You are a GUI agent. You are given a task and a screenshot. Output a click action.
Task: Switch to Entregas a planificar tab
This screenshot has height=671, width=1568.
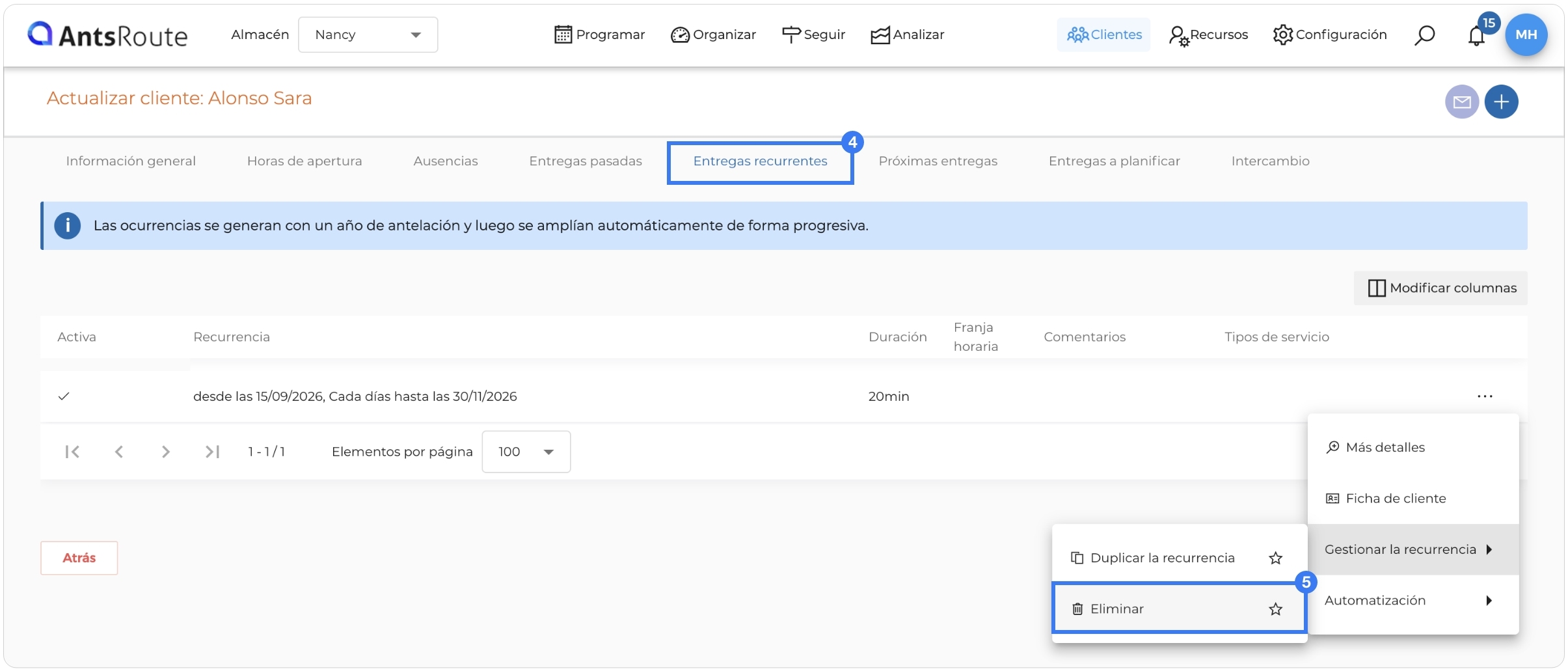pyautogui.click(x=1114, y=161)
